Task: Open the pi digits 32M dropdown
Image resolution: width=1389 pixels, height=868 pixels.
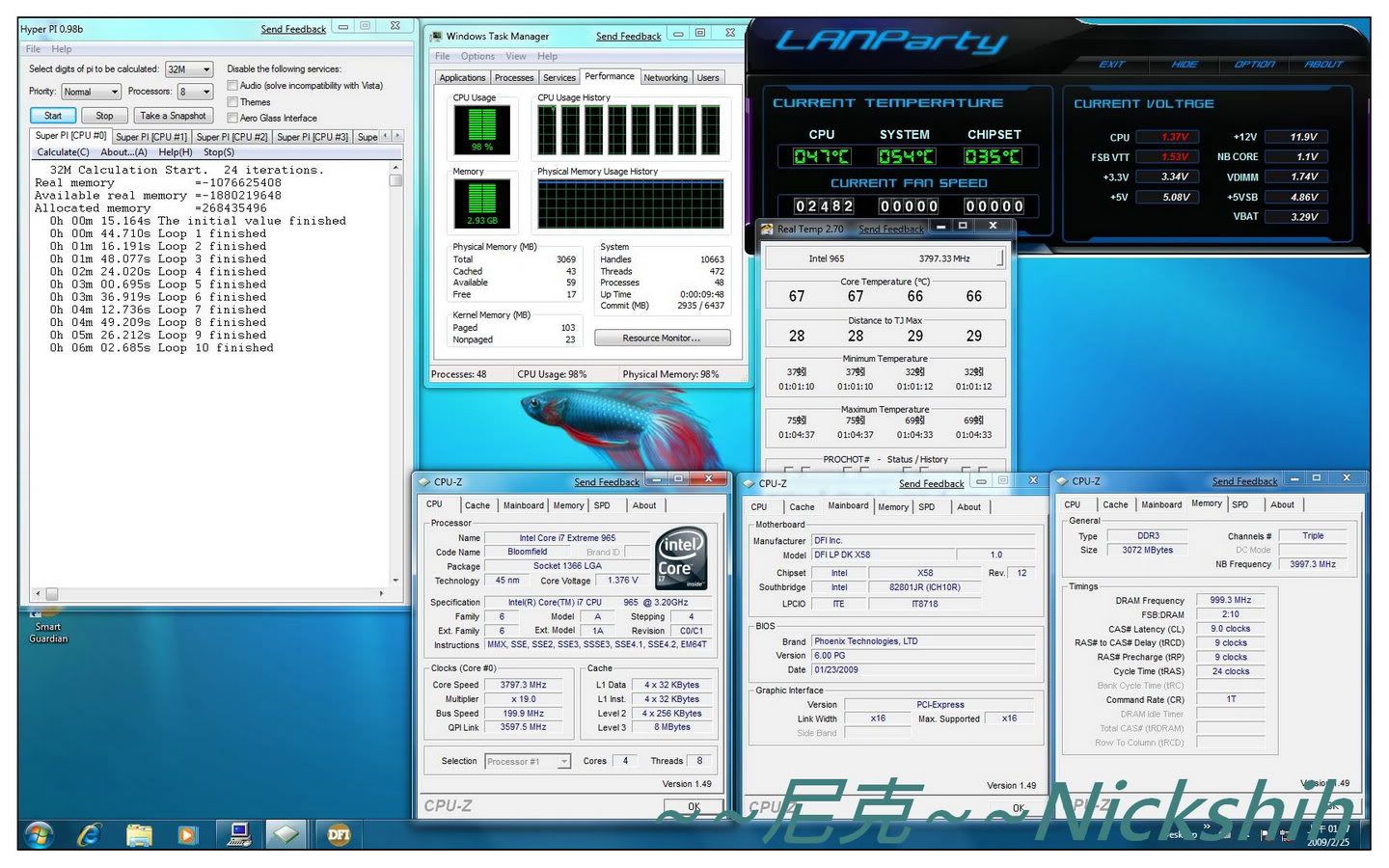Action: point(189,69)
